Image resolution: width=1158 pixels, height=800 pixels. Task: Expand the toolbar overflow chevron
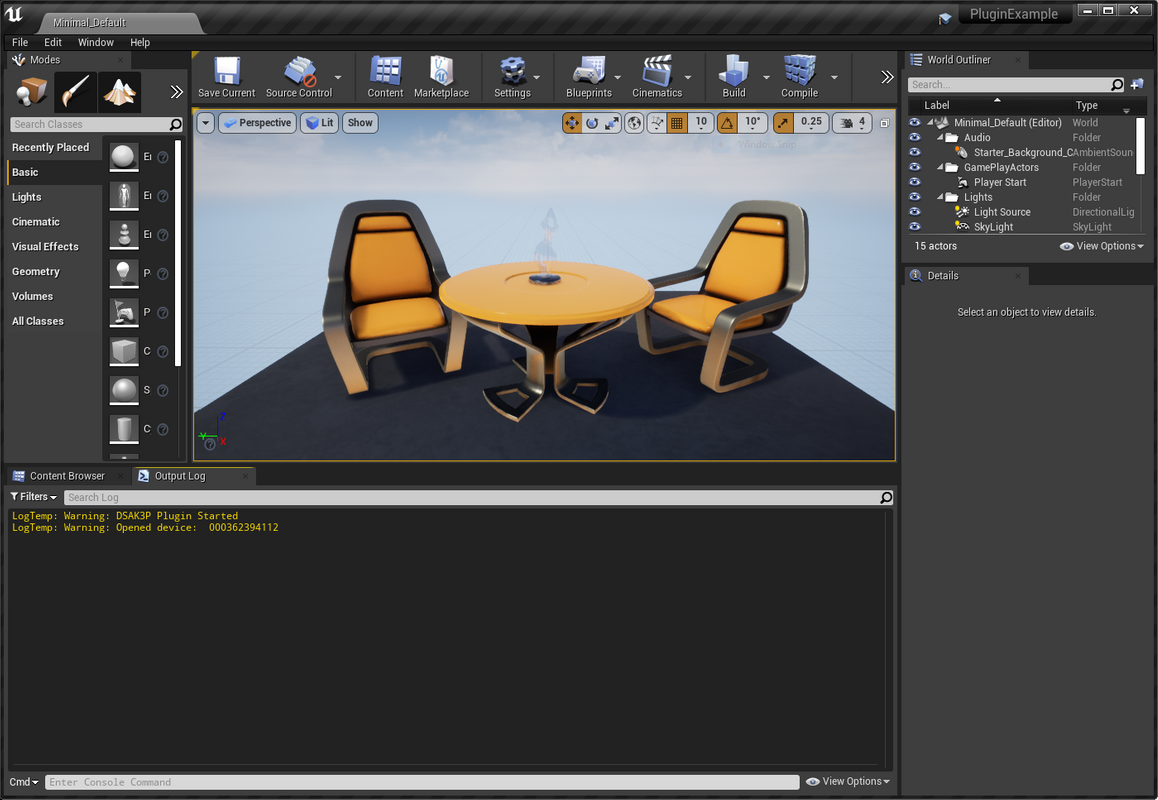(887, 77)
